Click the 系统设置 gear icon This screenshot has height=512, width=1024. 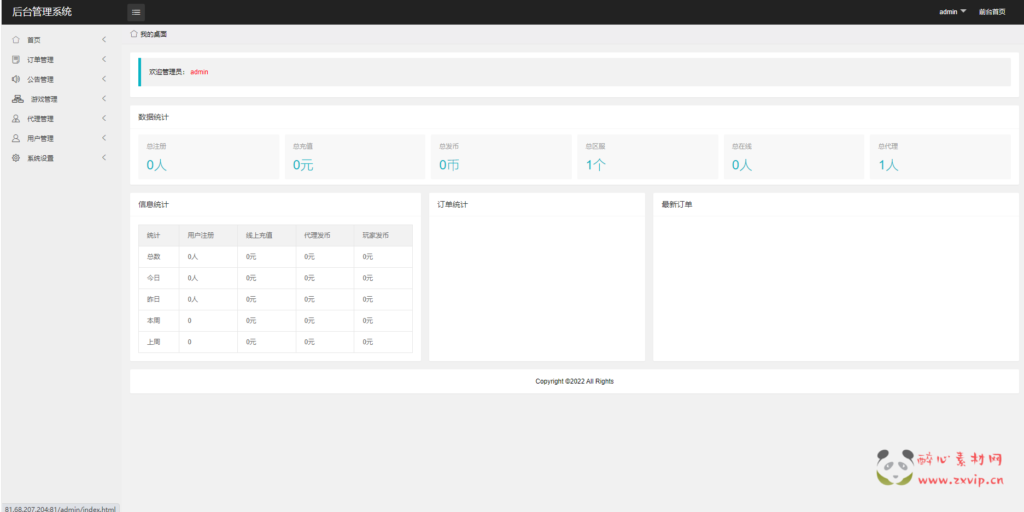(x=16, y=158)
